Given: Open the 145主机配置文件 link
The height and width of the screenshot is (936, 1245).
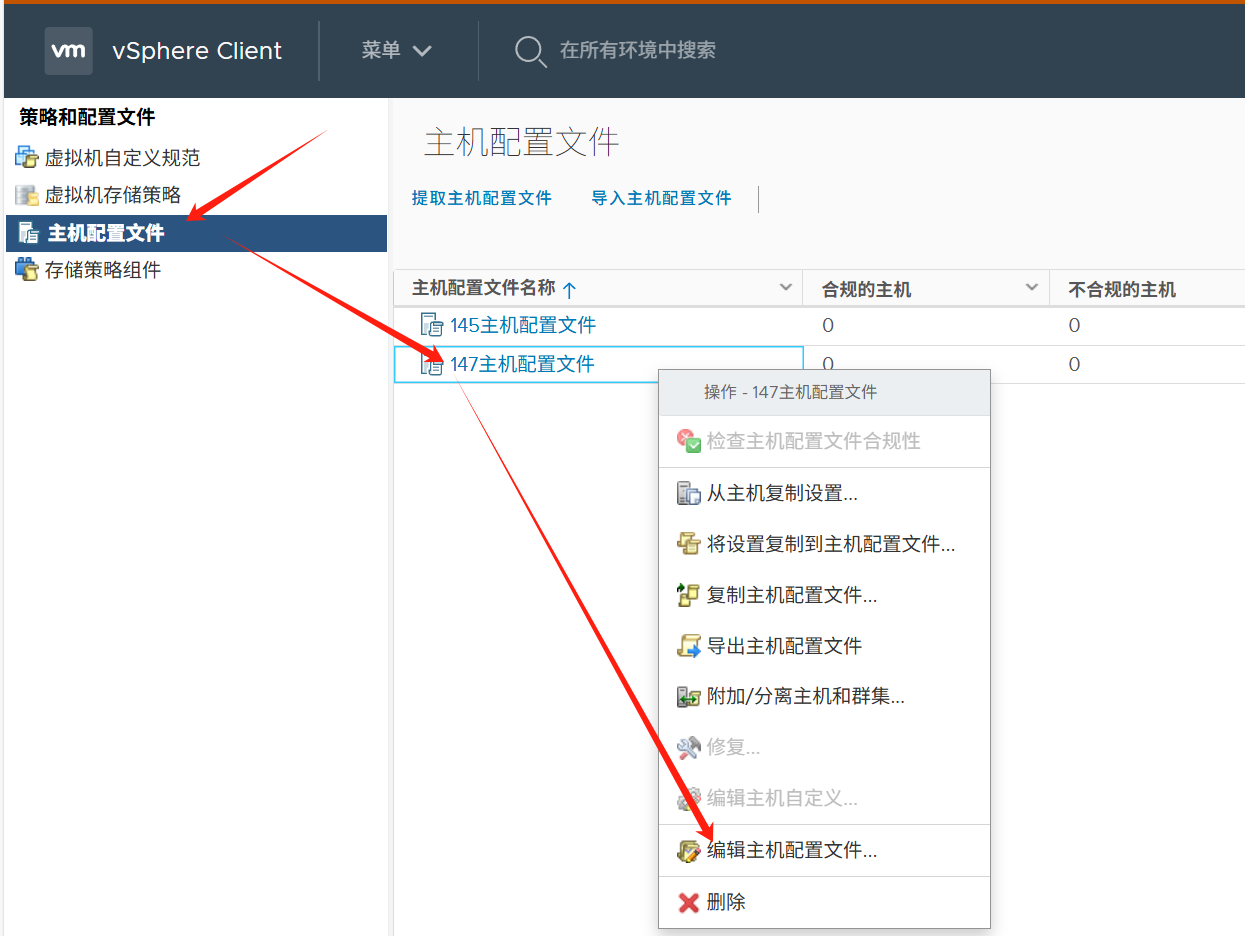Looking at the screenshot, I should pyautogui.click(x=523, y=325).
